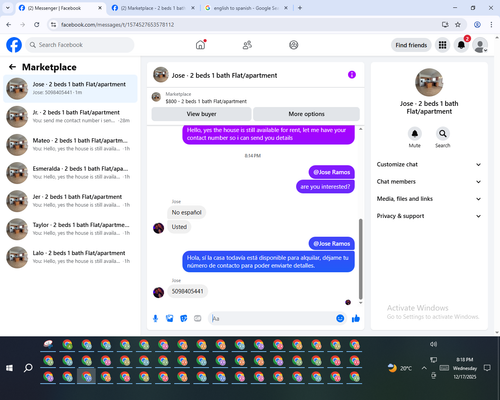View site information icon in address bar
Image resolution: width=500 pixels, height=400 pixels.
[53, 25]
